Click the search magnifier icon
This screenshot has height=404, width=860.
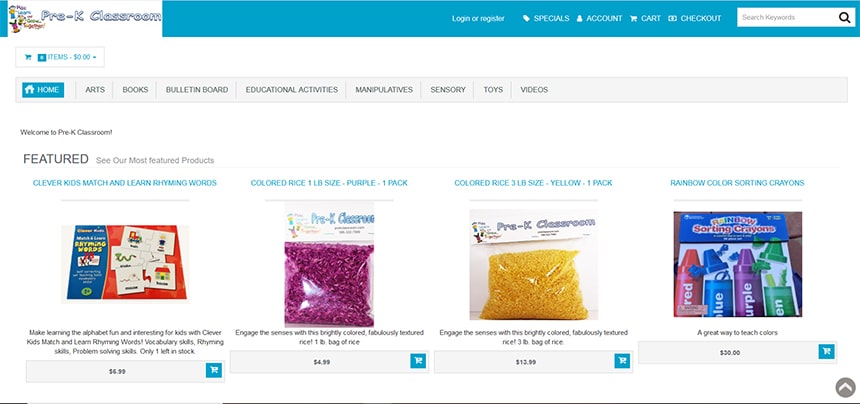pyautogui.click(x=845, y=18)
